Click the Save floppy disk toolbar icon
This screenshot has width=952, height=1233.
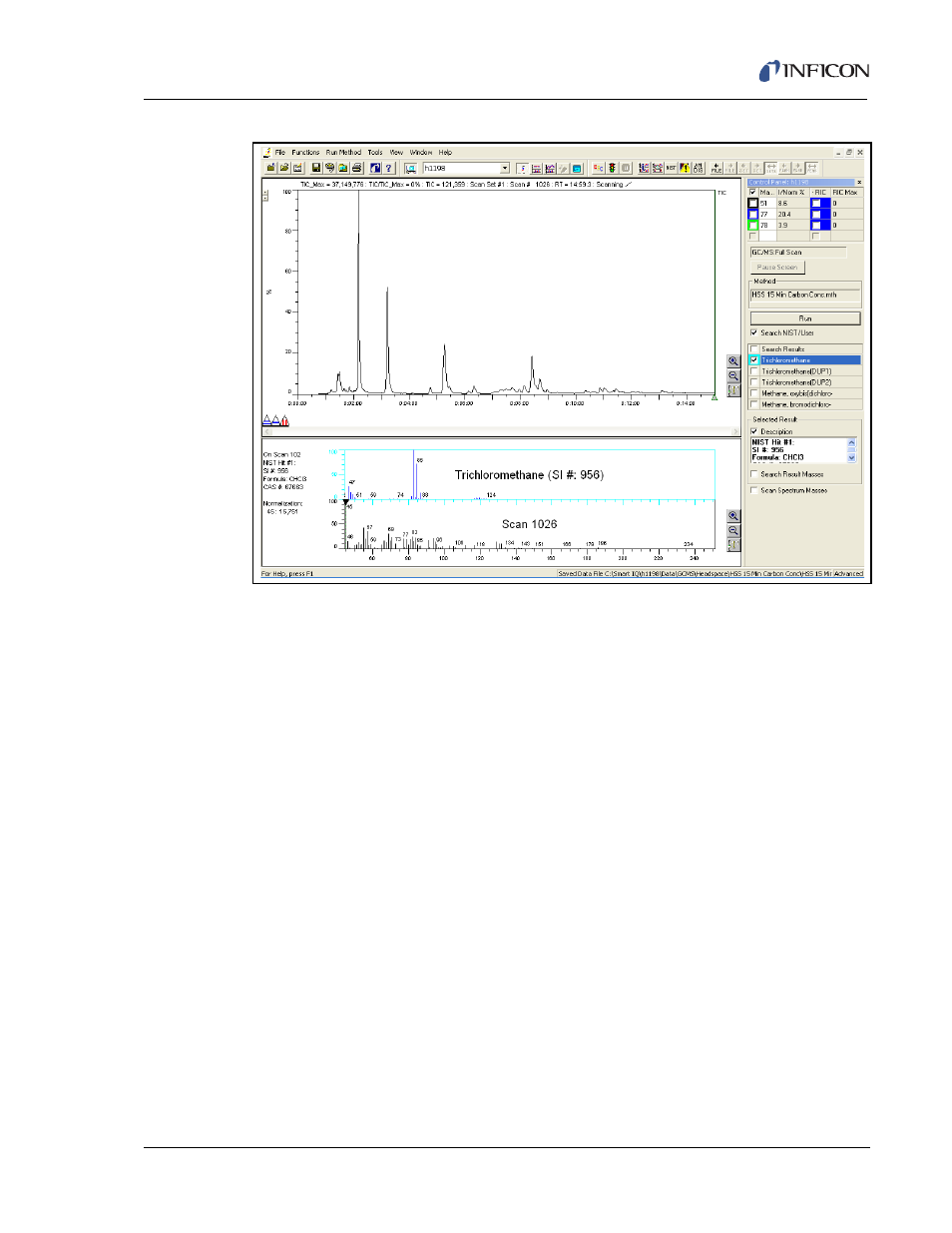pyautogui.click(x=316, y=168)
